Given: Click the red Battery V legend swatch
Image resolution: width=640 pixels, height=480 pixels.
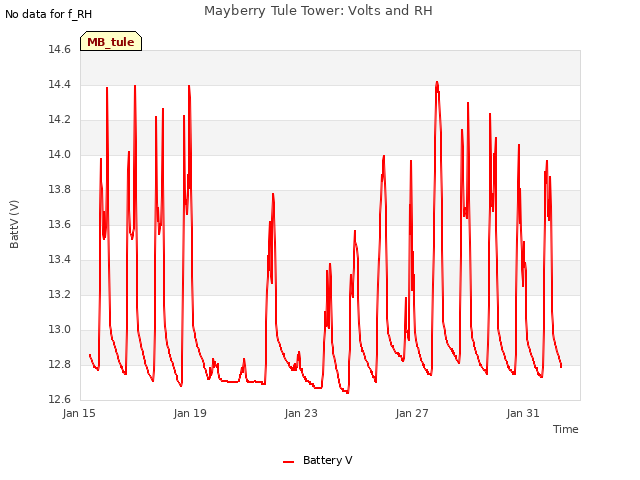Looking at the screenshot, I should tap(289, 462).
